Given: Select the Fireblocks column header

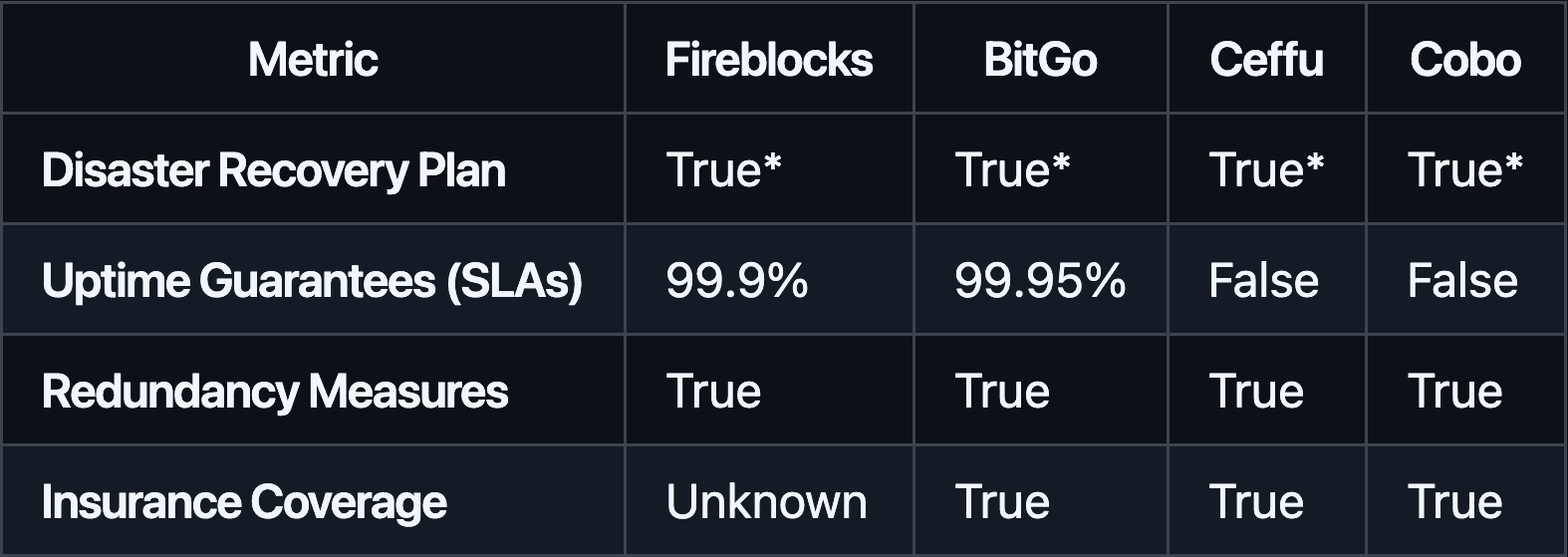Looking at the screenshot, I should (768, 60).
